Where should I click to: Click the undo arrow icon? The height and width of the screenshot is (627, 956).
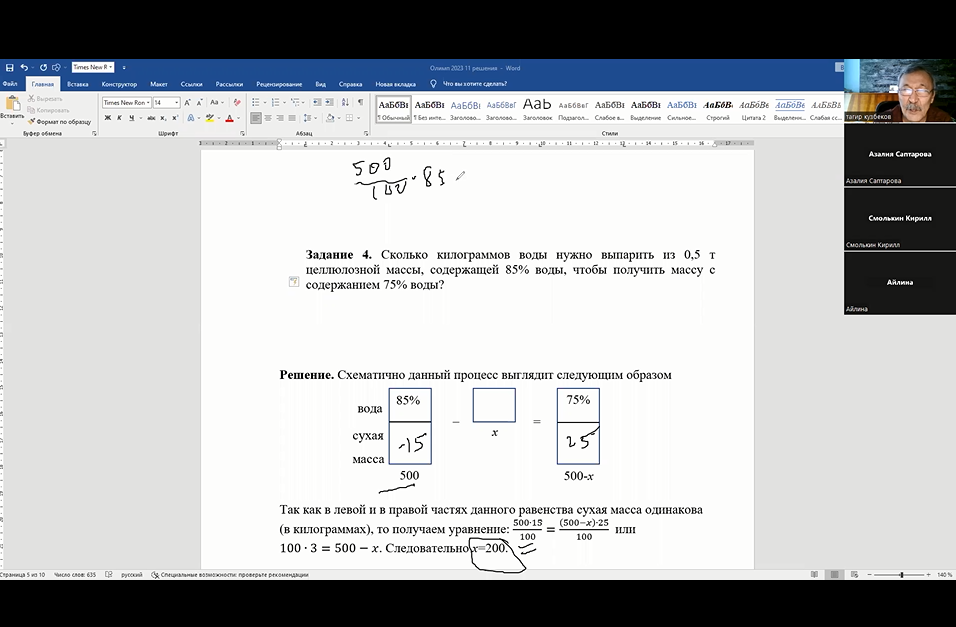tap(24, 67)
